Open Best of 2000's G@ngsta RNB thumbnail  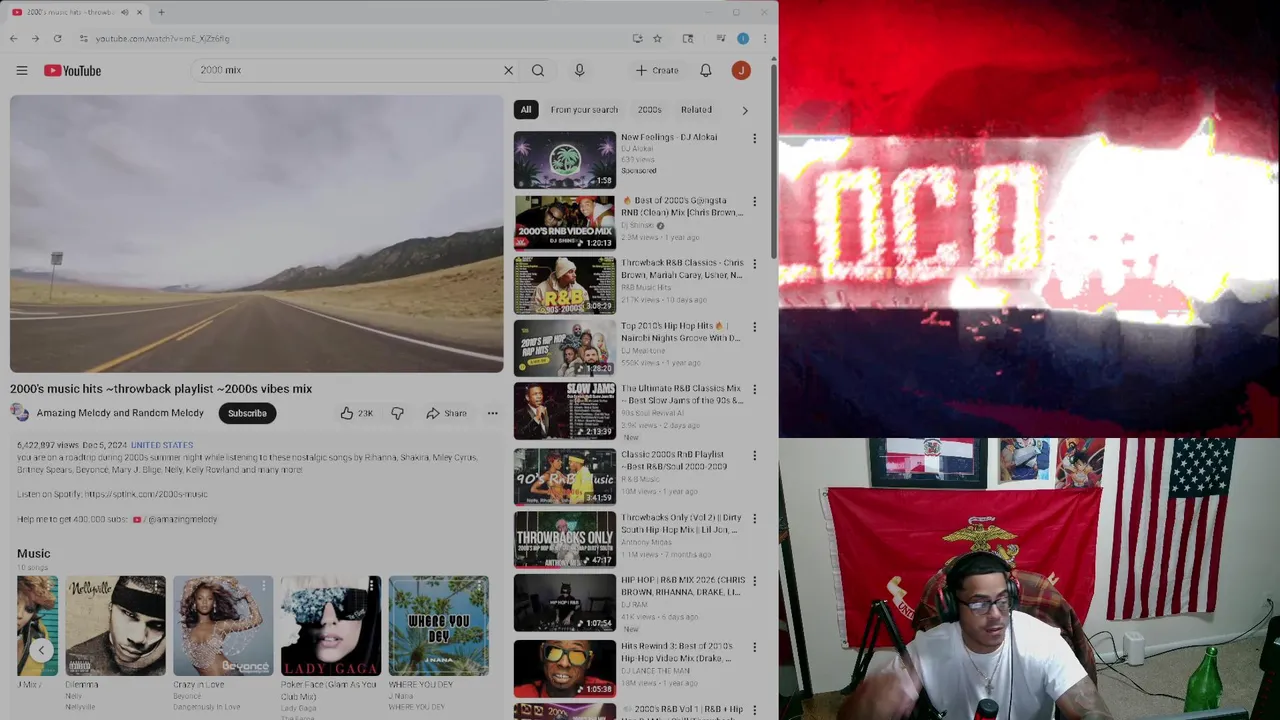(x=565, y=223)
